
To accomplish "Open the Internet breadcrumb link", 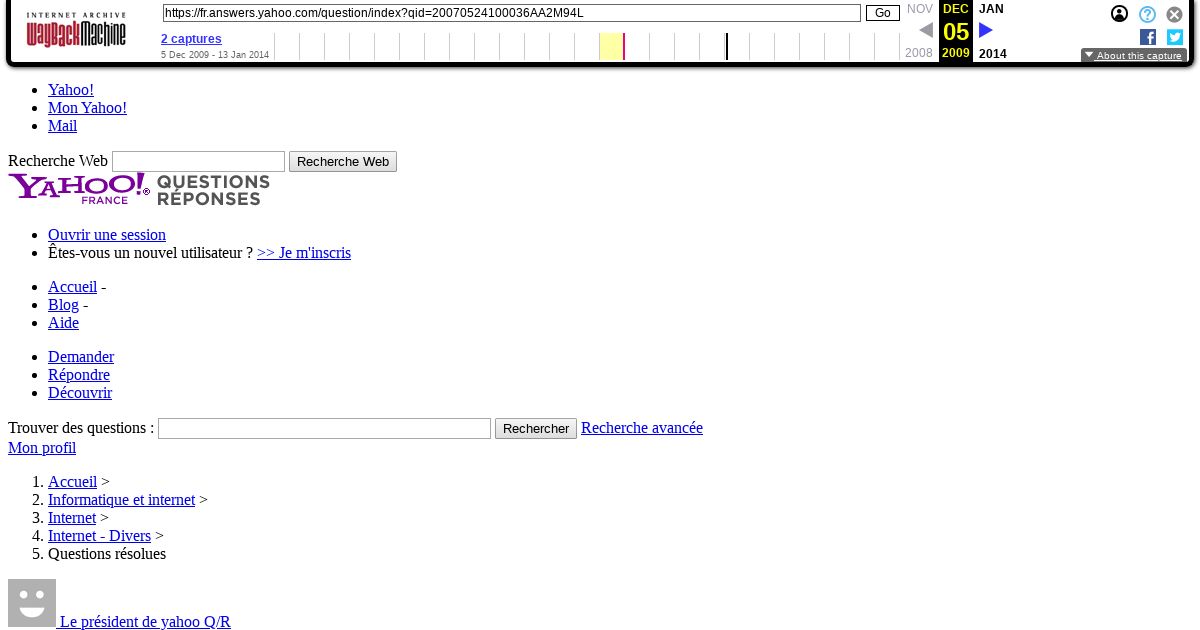I will point(72,518).
